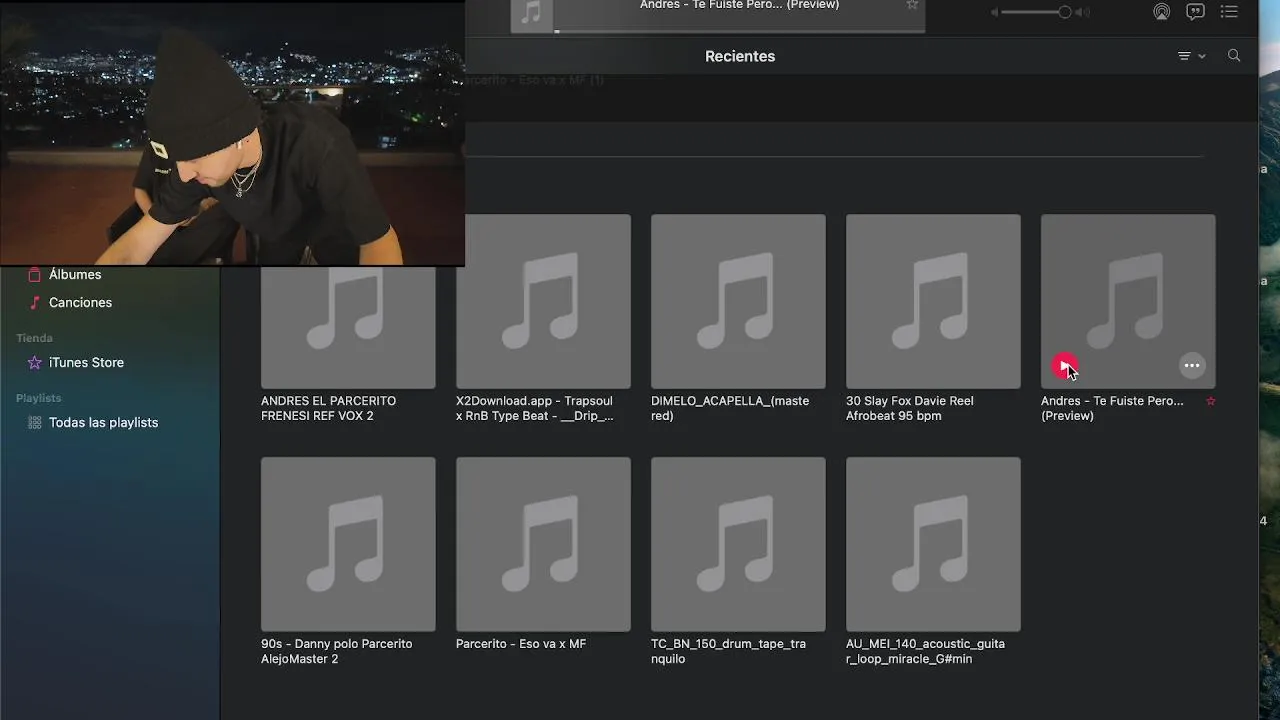Viewport: 1280px width, 720px height.
Task: Select DIMELO_ACAPELLA artwork
Action: [738, 301]
